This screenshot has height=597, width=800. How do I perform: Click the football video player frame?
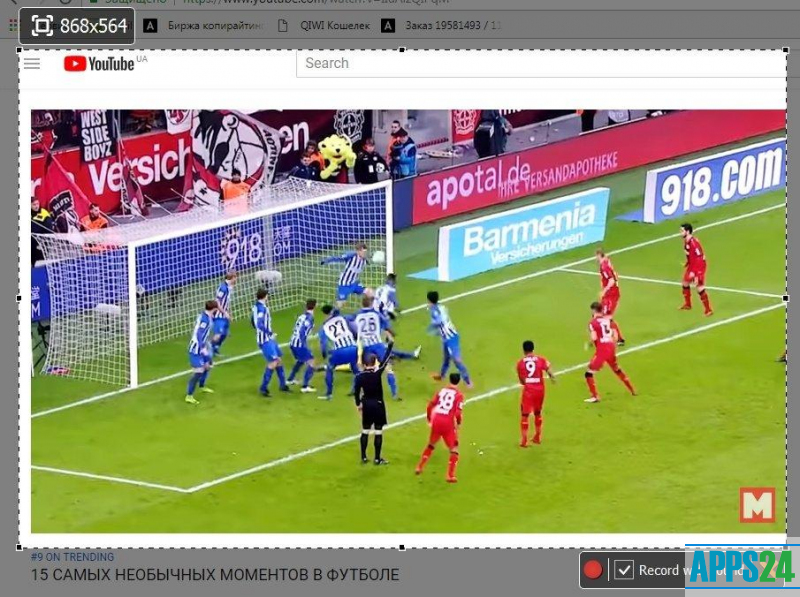click(x=408, y=321)
